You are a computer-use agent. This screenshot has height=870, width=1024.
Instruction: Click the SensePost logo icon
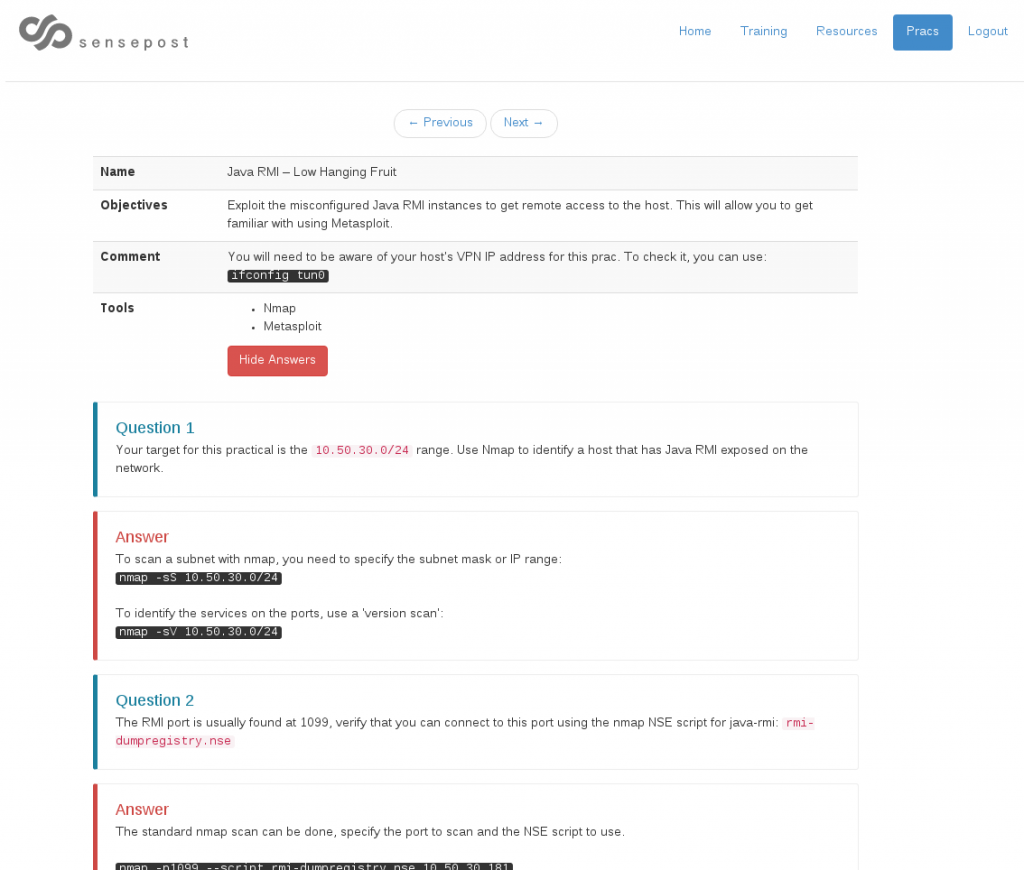[45, 32]
